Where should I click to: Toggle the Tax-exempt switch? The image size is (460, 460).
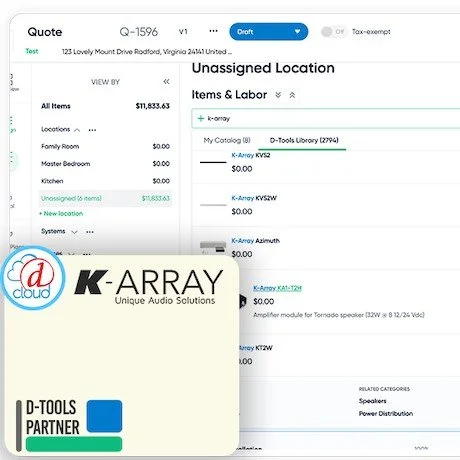click(x=333, y=32)
